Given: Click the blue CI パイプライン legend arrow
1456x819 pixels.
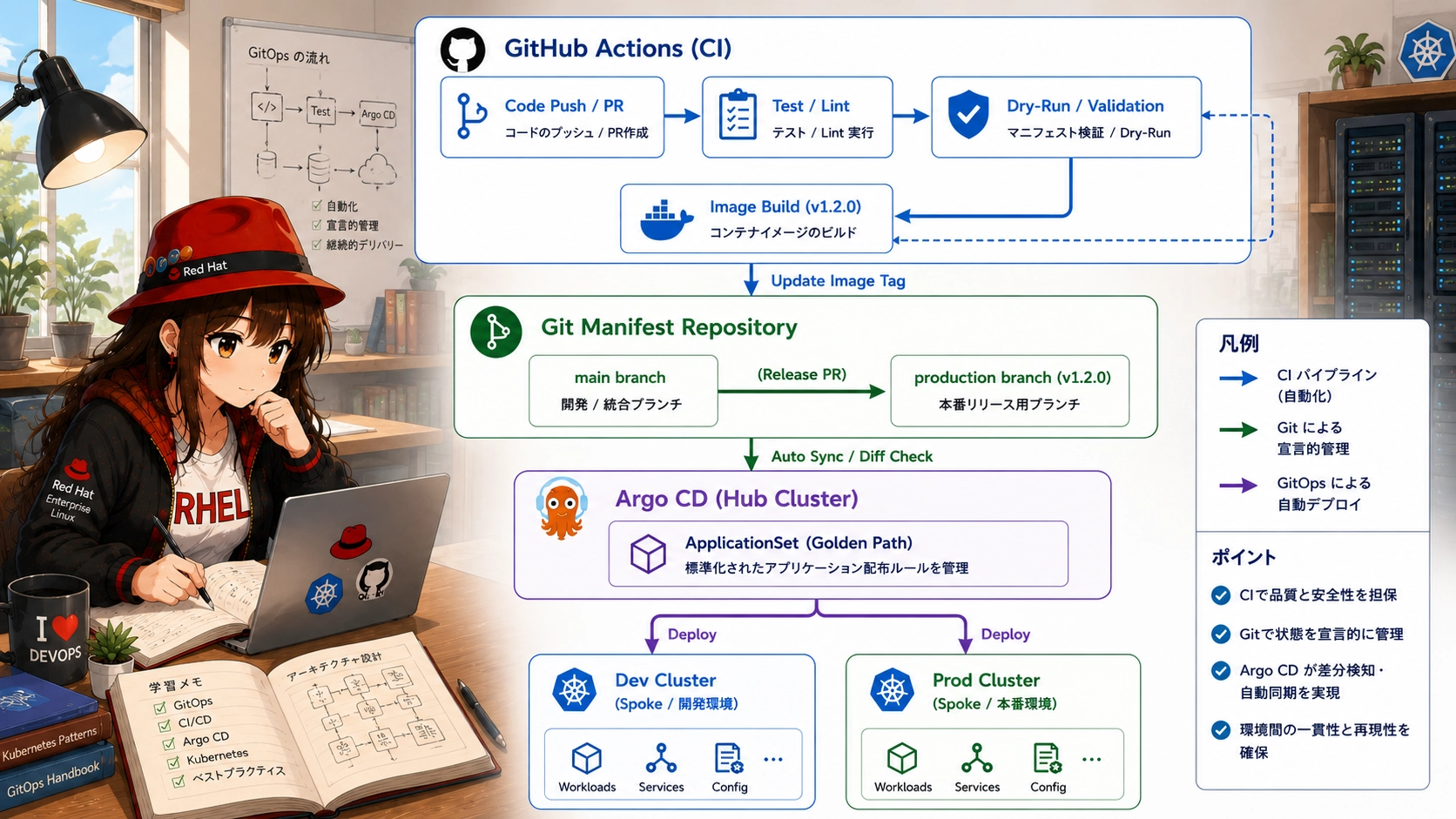Looking at the screenshot, I should pyautogui.click(x=1238, y=378).
